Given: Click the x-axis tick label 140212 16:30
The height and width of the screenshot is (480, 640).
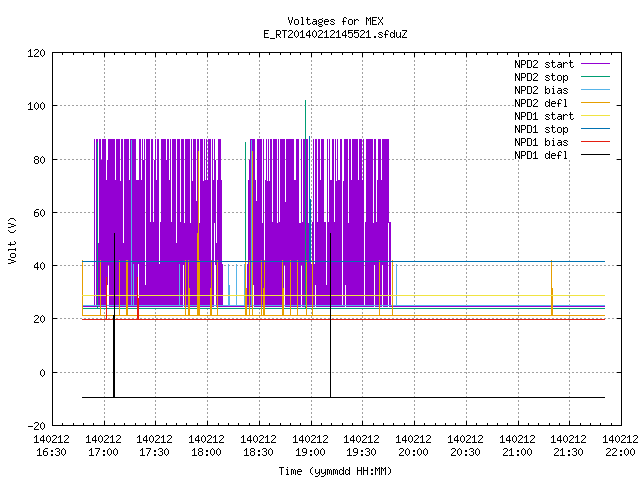Looking at the screenshot, I should click(51, 445).
